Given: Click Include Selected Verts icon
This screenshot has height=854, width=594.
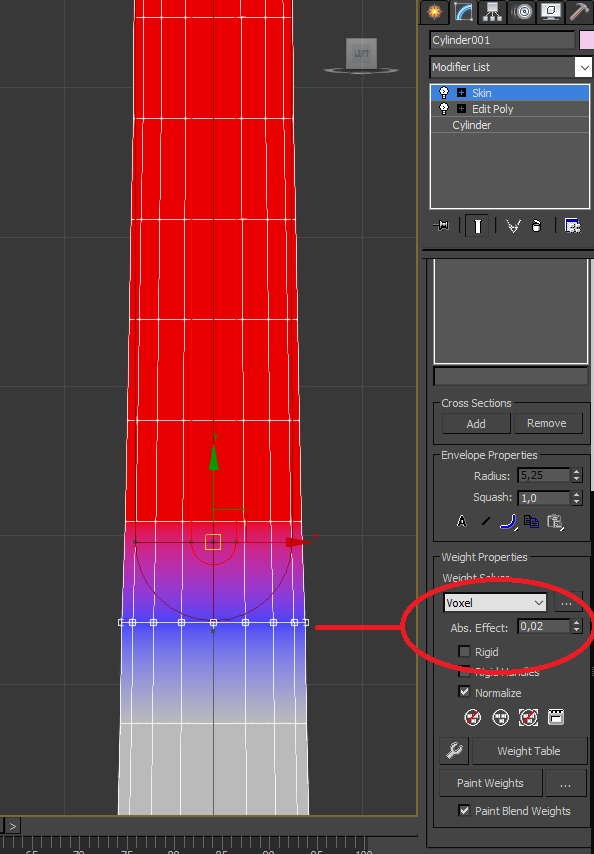Looking at the screenshot, I should 500,717.
